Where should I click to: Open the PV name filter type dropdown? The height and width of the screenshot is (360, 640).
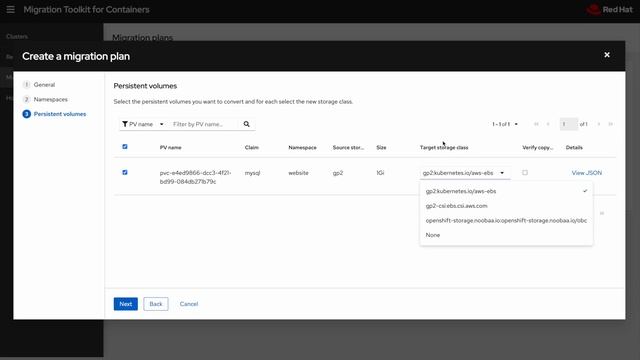[143, 124]
